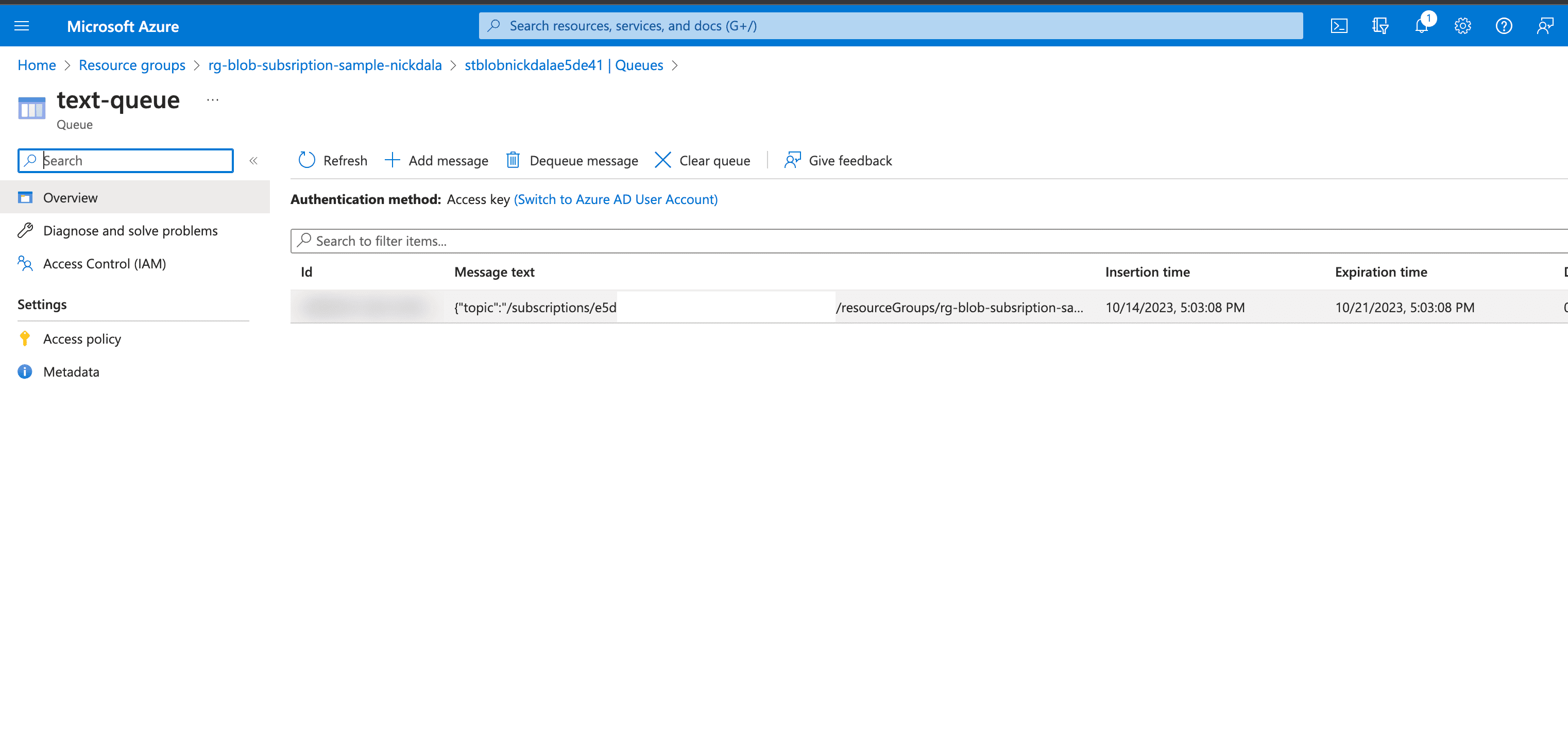Click Give feedback button label

(x=850, y=161)
